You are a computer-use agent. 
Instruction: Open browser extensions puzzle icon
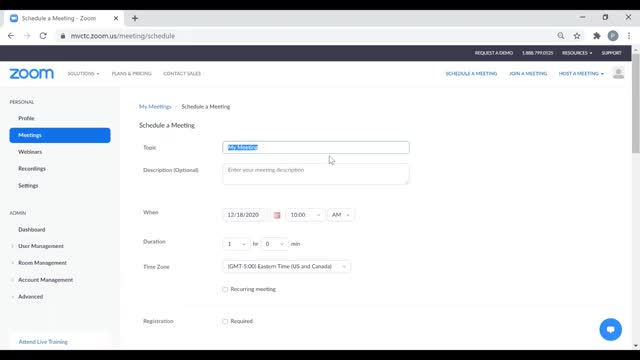(x=597, y=36)
